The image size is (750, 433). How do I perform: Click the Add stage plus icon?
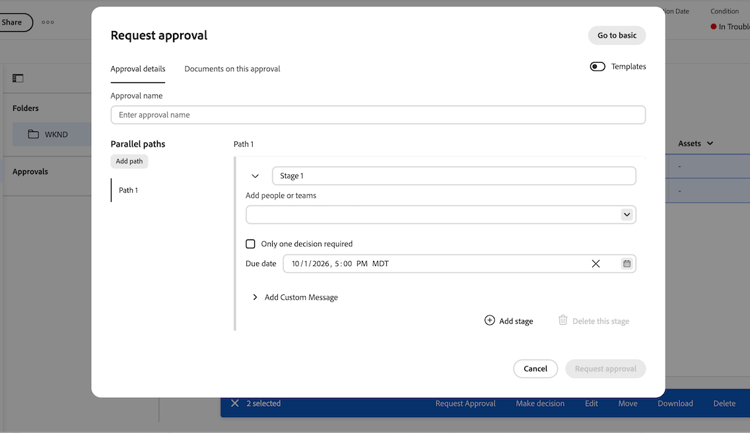point(489,321)
